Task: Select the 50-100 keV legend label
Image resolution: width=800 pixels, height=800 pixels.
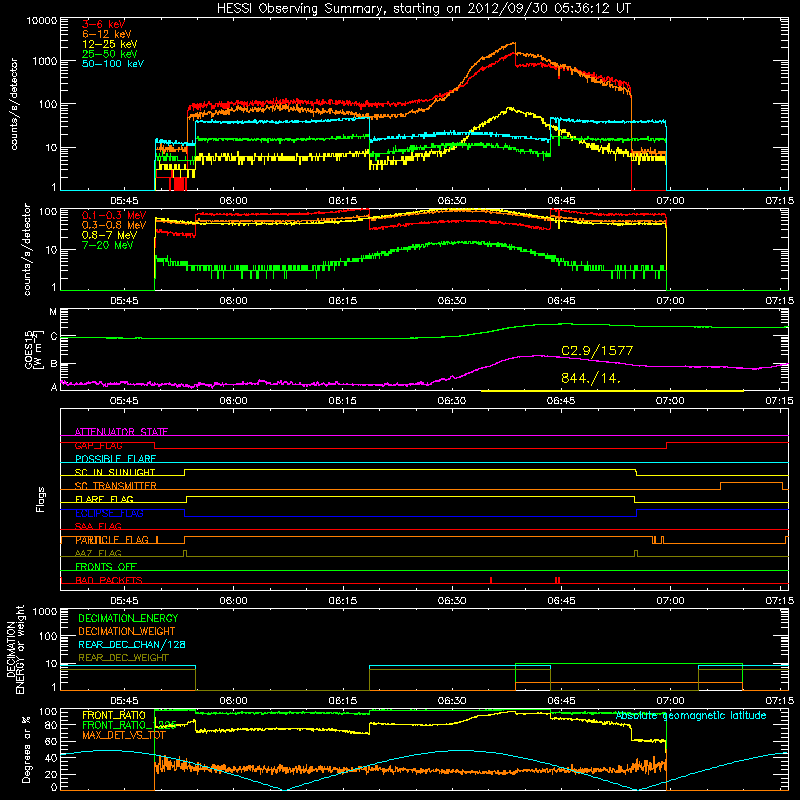Action: pyautogui.click(x=113, y=64)
